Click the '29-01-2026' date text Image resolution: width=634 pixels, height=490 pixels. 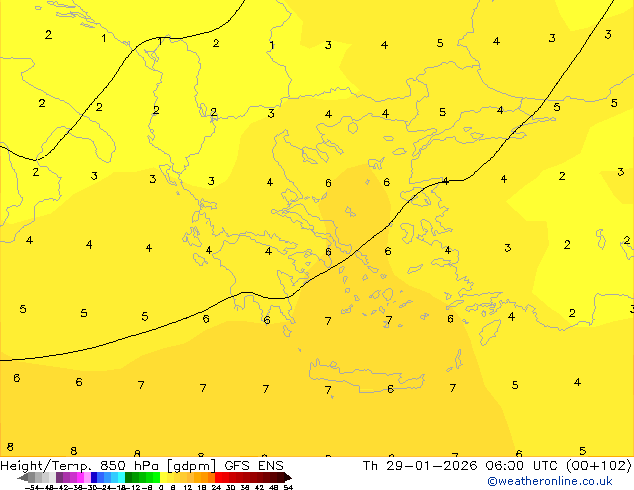(431, 465)
